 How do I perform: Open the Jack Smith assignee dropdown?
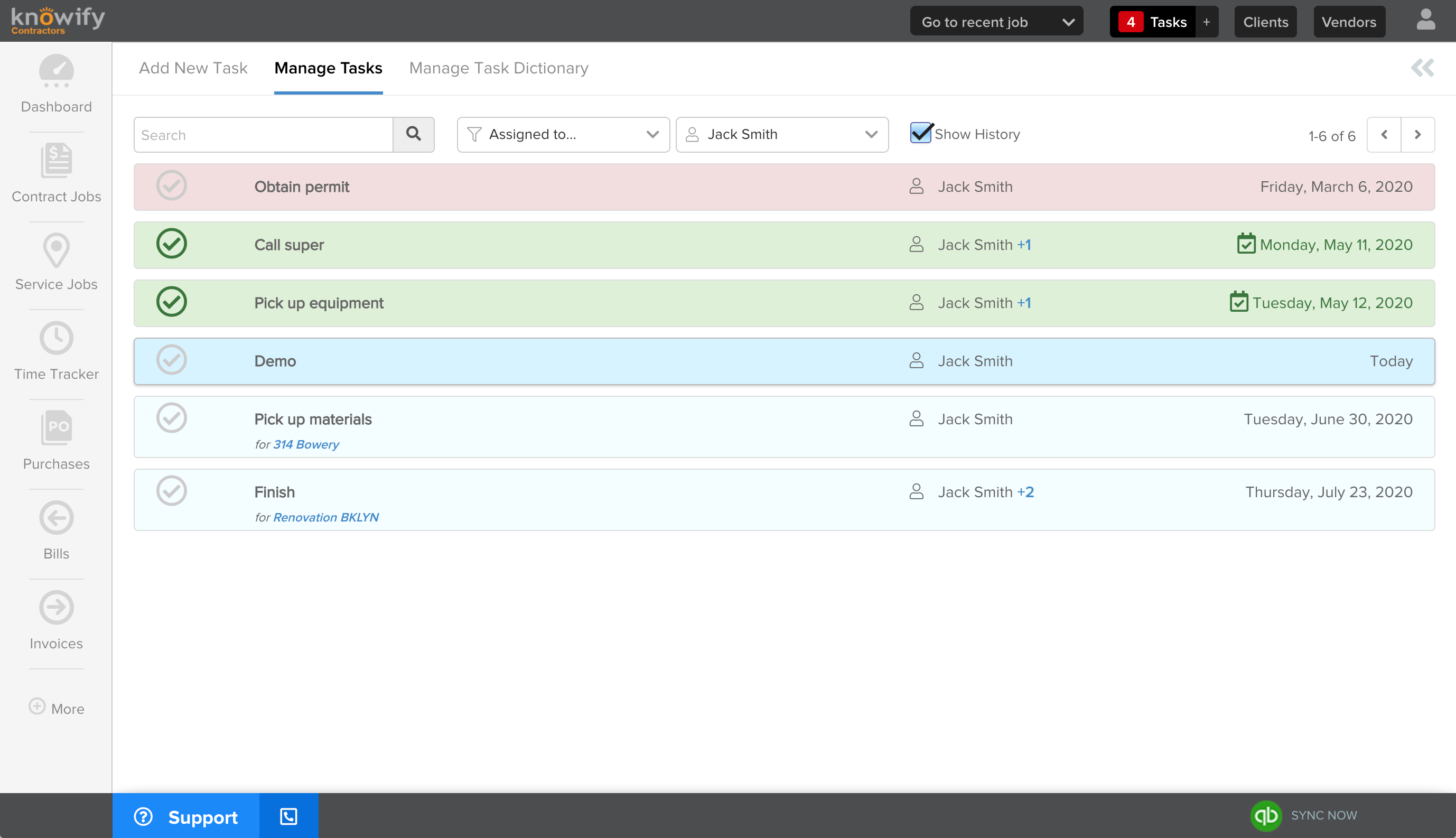click(x=781, y=135)
